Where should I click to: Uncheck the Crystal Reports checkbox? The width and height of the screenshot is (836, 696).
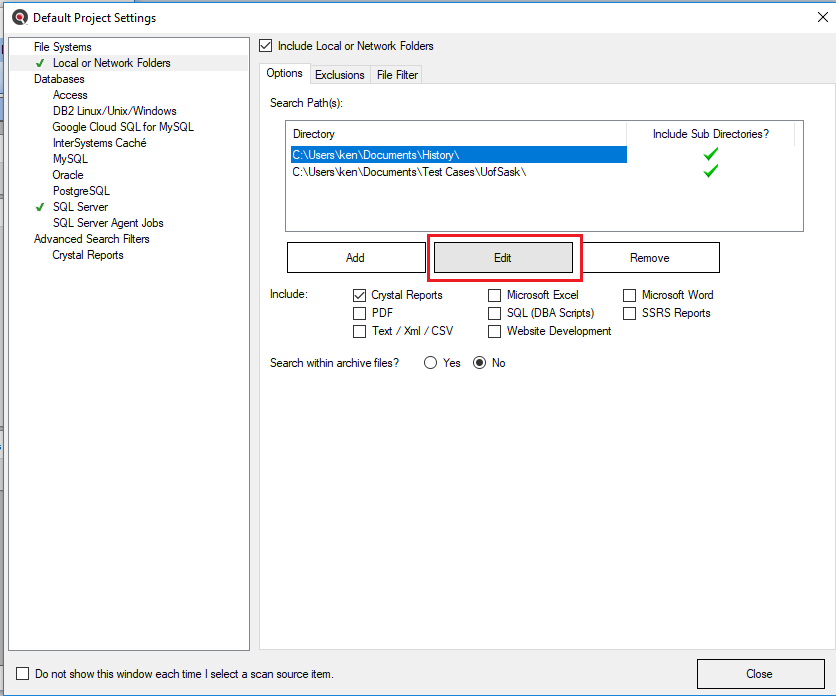pos(360,296)
